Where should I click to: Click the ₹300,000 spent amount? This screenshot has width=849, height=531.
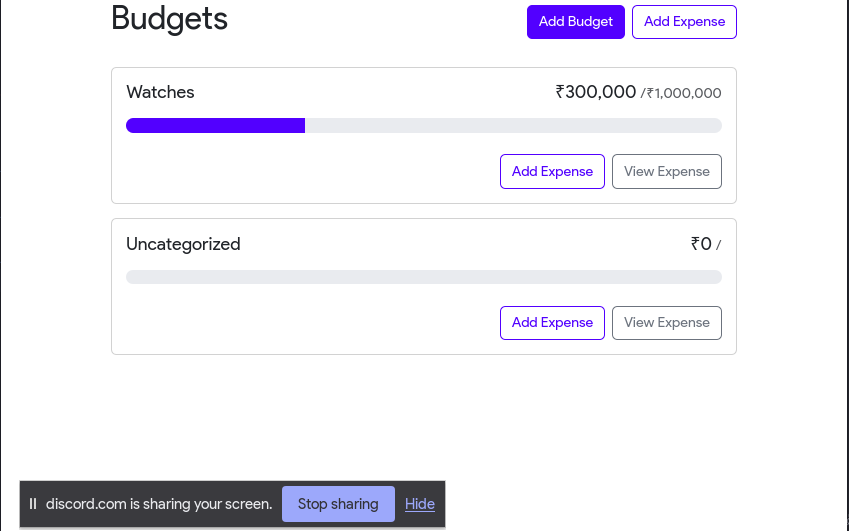coord(596,92)
